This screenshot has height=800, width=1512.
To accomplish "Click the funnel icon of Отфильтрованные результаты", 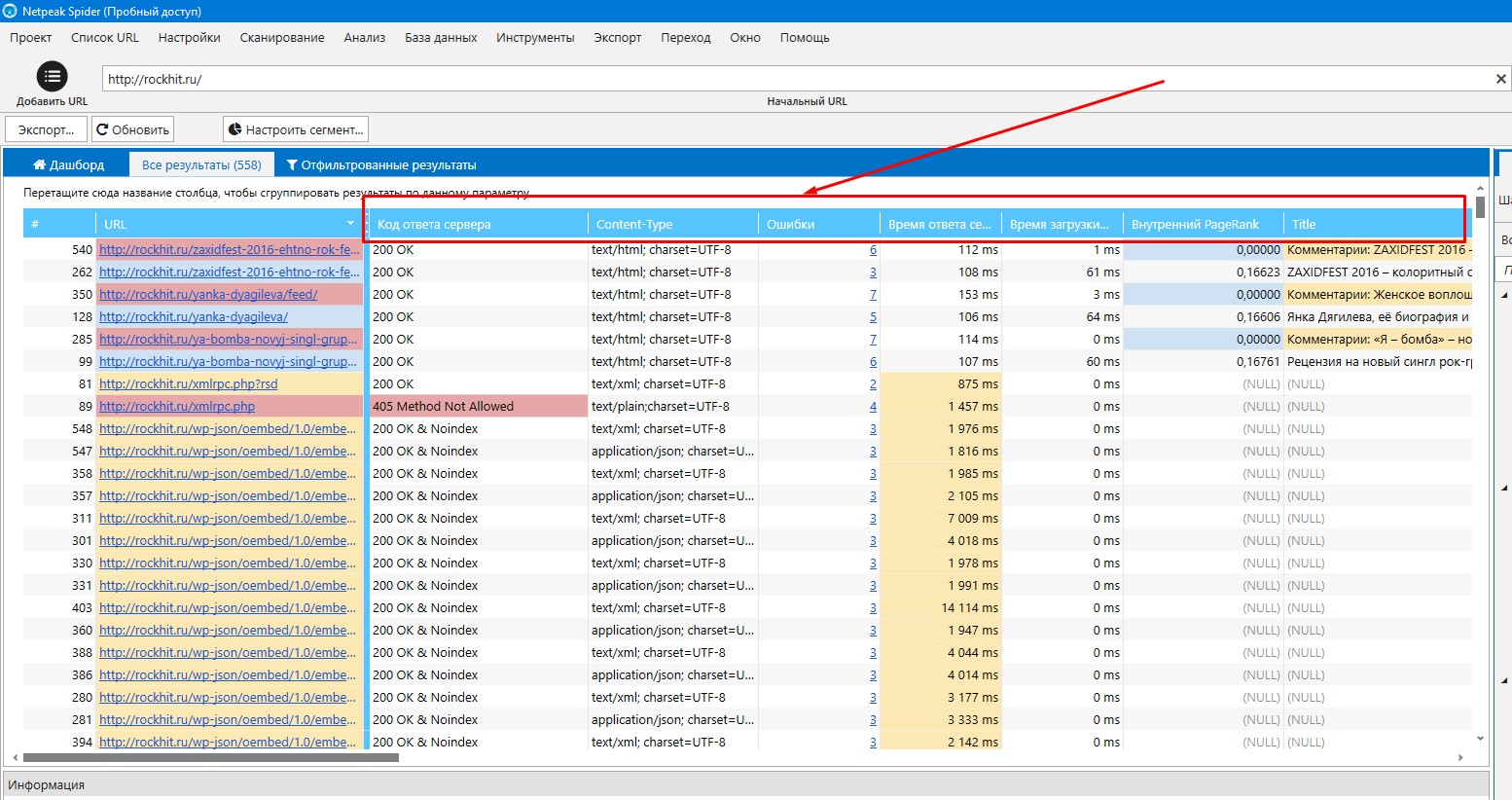I will tap(292, 165).
